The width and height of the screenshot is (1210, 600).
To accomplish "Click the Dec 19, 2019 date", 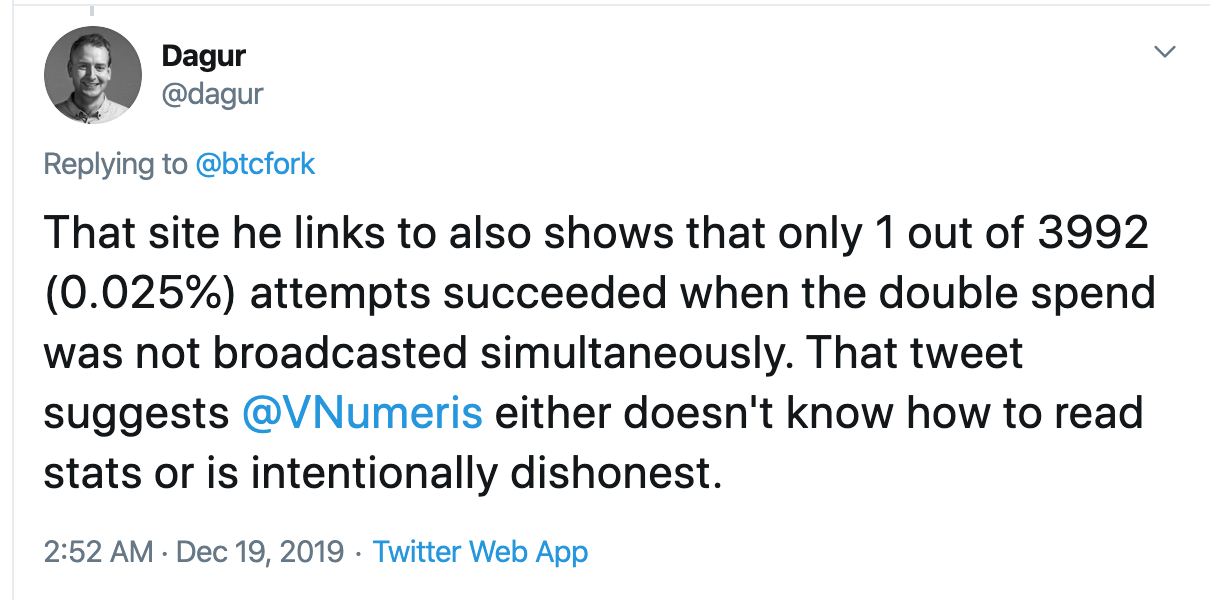I will click(260, 551).
